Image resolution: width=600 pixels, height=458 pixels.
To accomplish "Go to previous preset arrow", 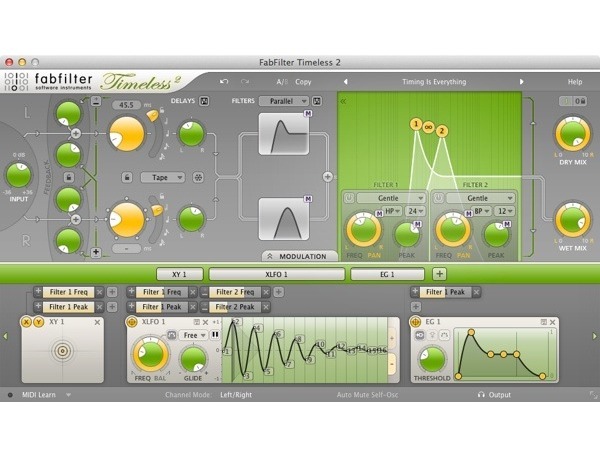I will pyautogui.click(x=346, y=81).
